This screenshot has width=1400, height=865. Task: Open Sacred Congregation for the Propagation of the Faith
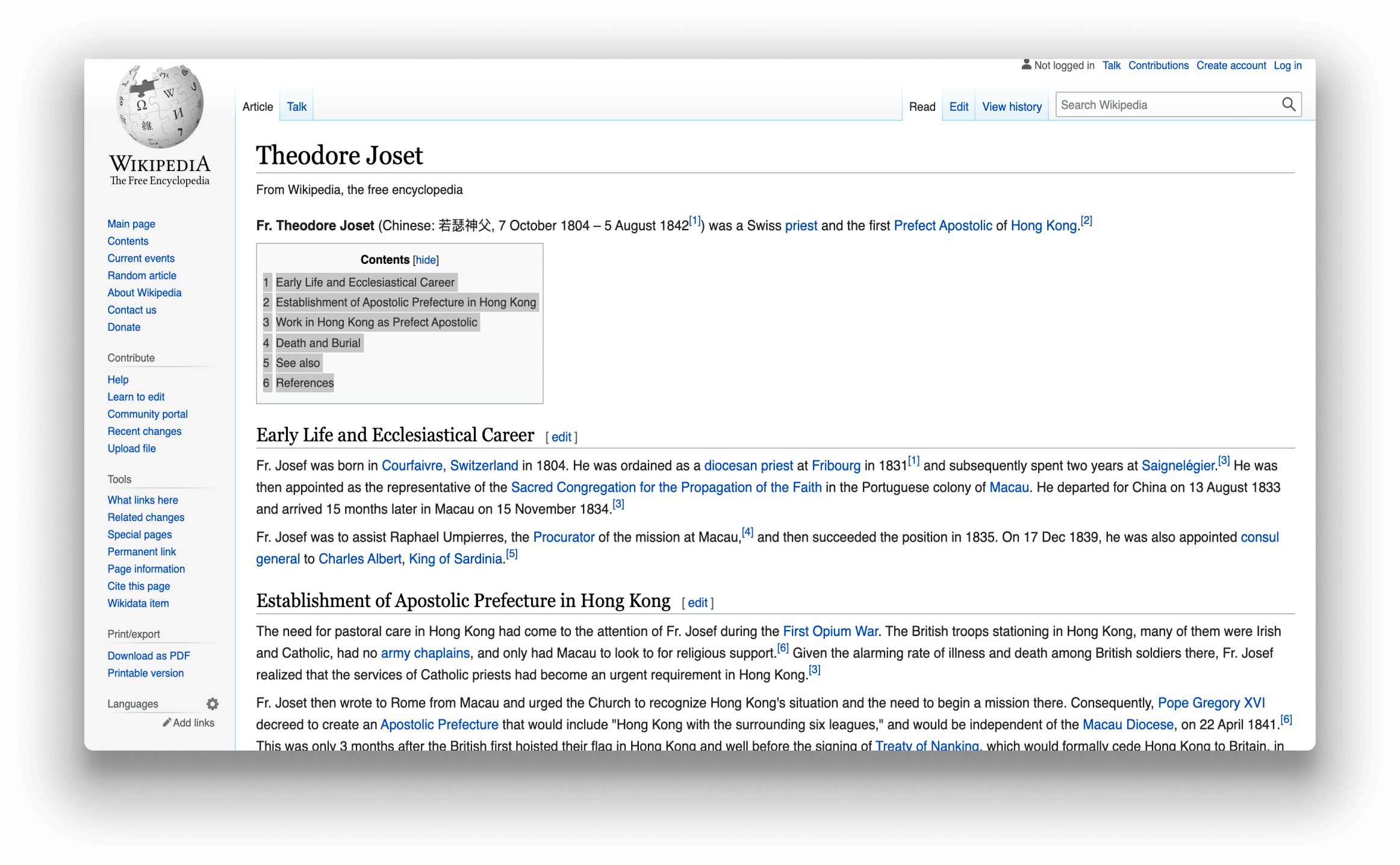666,487
